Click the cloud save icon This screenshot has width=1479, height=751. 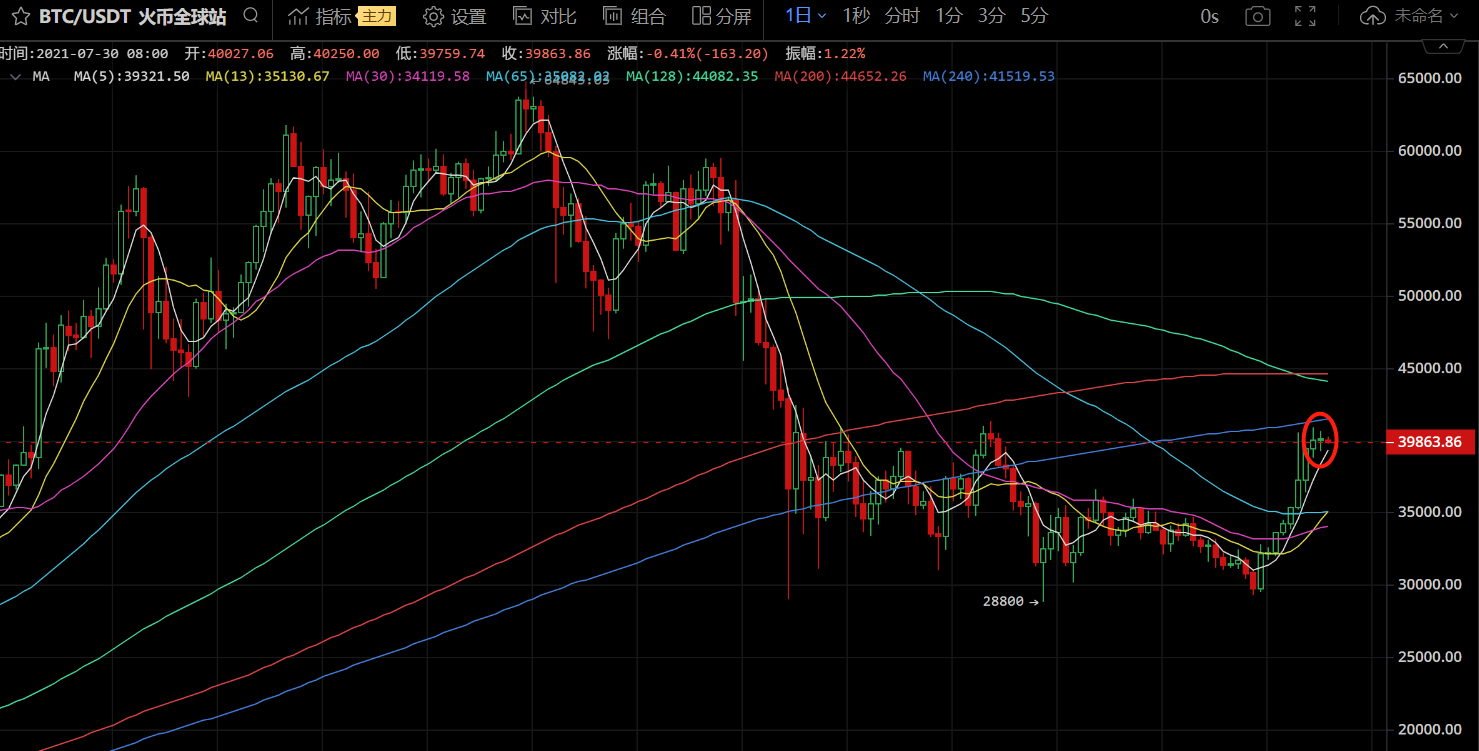click(x=1374, y=16)
